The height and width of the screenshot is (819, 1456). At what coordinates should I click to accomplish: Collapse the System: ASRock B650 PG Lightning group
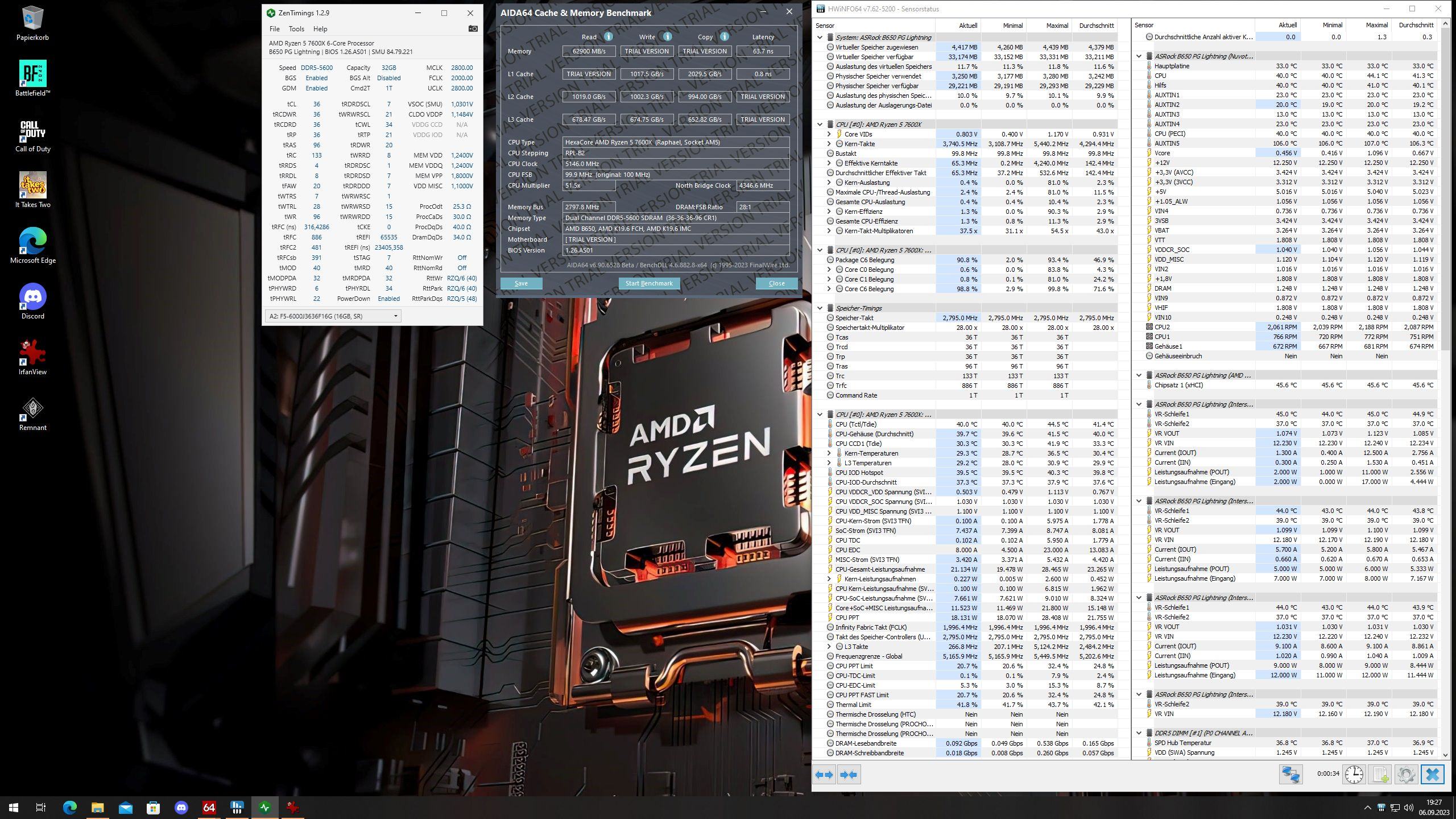pos(820,38)
